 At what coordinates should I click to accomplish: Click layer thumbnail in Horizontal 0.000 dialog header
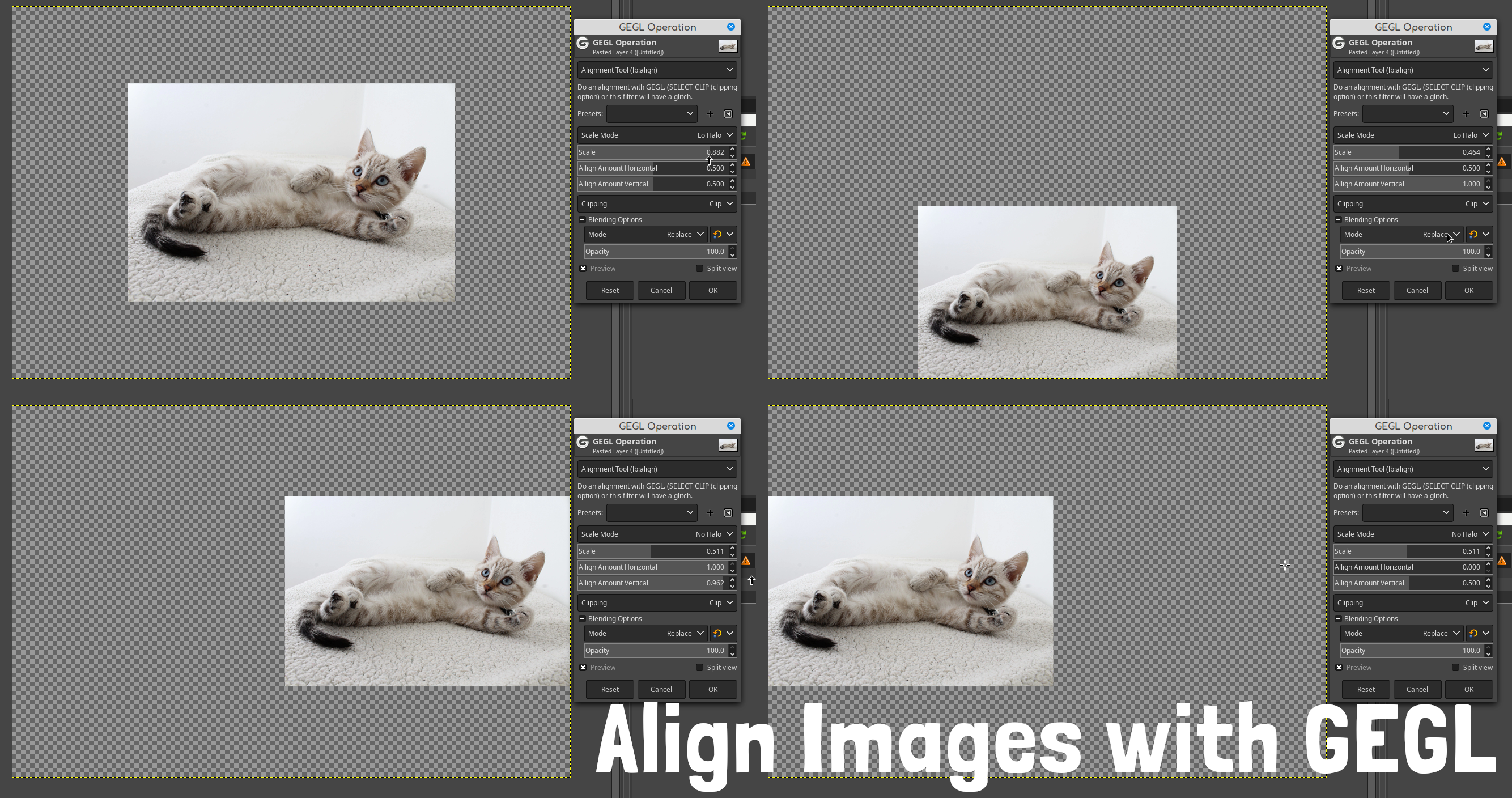pyautogui.click(x=1484, y=445)
